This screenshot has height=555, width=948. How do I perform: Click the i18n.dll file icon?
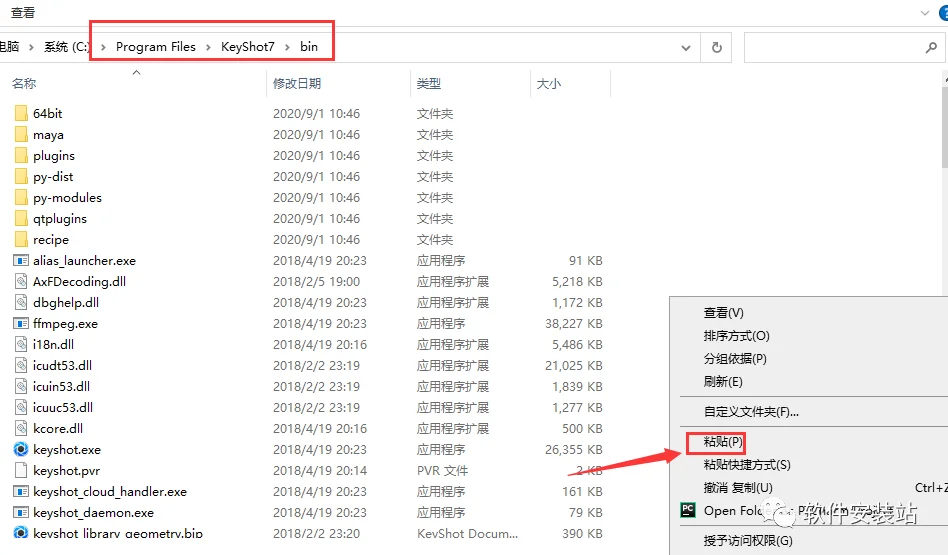21,344
